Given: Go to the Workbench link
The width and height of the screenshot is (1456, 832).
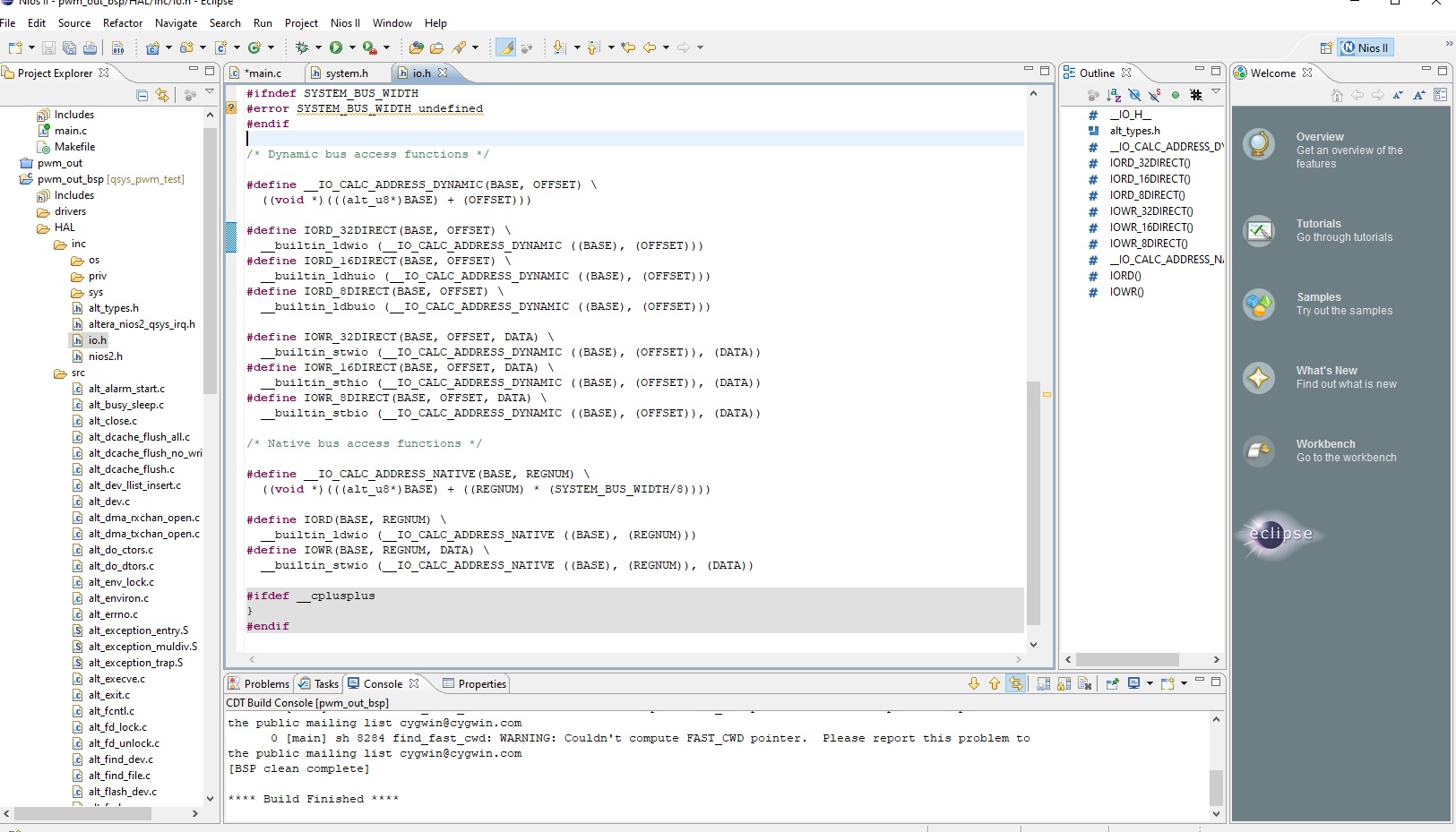Looking at the screenshot, I should [x=1325, y=444].
